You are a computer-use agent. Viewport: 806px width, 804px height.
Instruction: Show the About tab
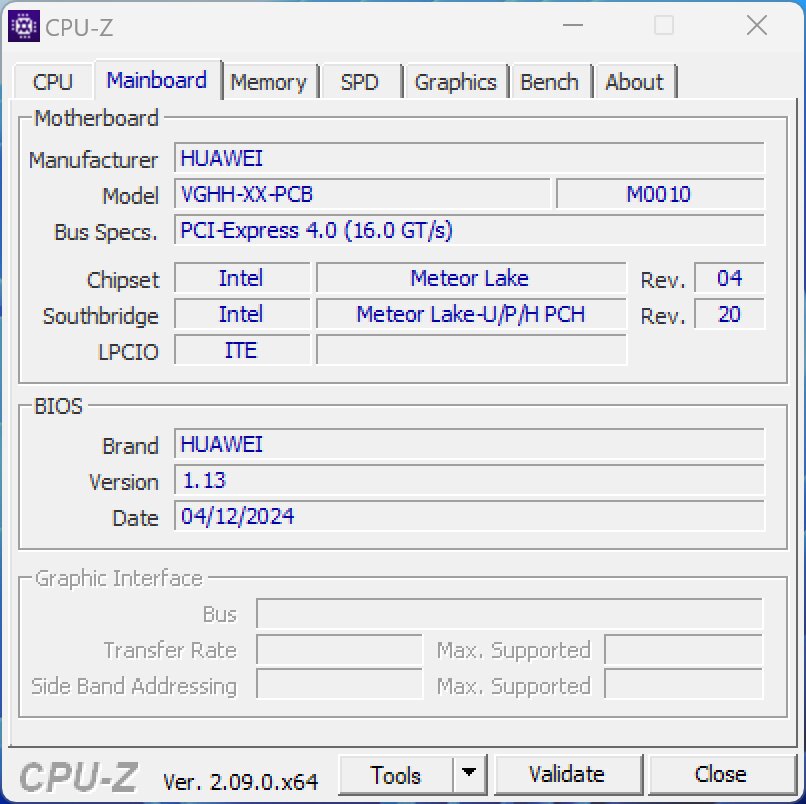[634, 82]
